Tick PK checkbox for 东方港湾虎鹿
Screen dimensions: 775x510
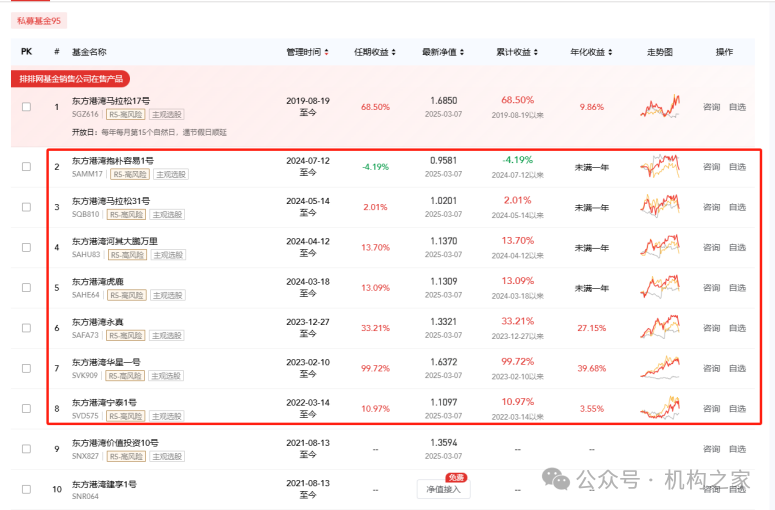point(27,288)
